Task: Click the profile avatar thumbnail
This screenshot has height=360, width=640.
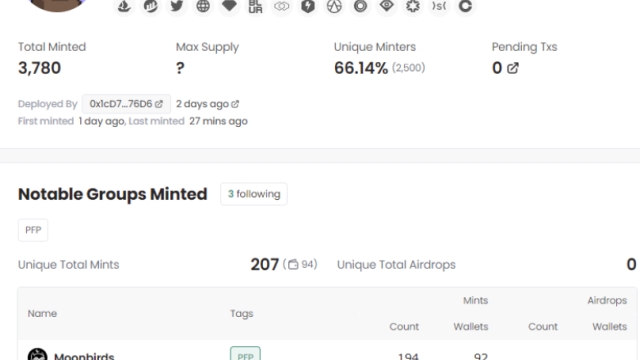Action: click(x=57, y=5)
